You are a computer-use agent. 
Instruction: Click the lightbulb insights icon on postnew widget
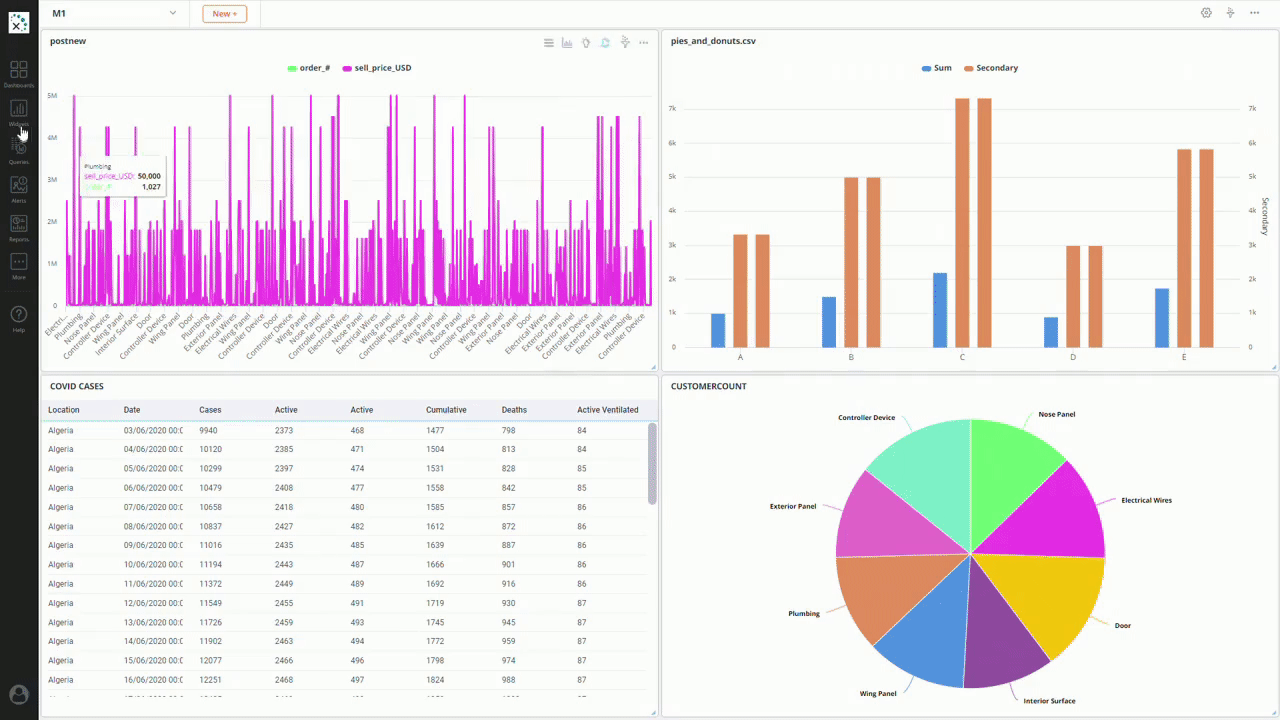(586, 42)
